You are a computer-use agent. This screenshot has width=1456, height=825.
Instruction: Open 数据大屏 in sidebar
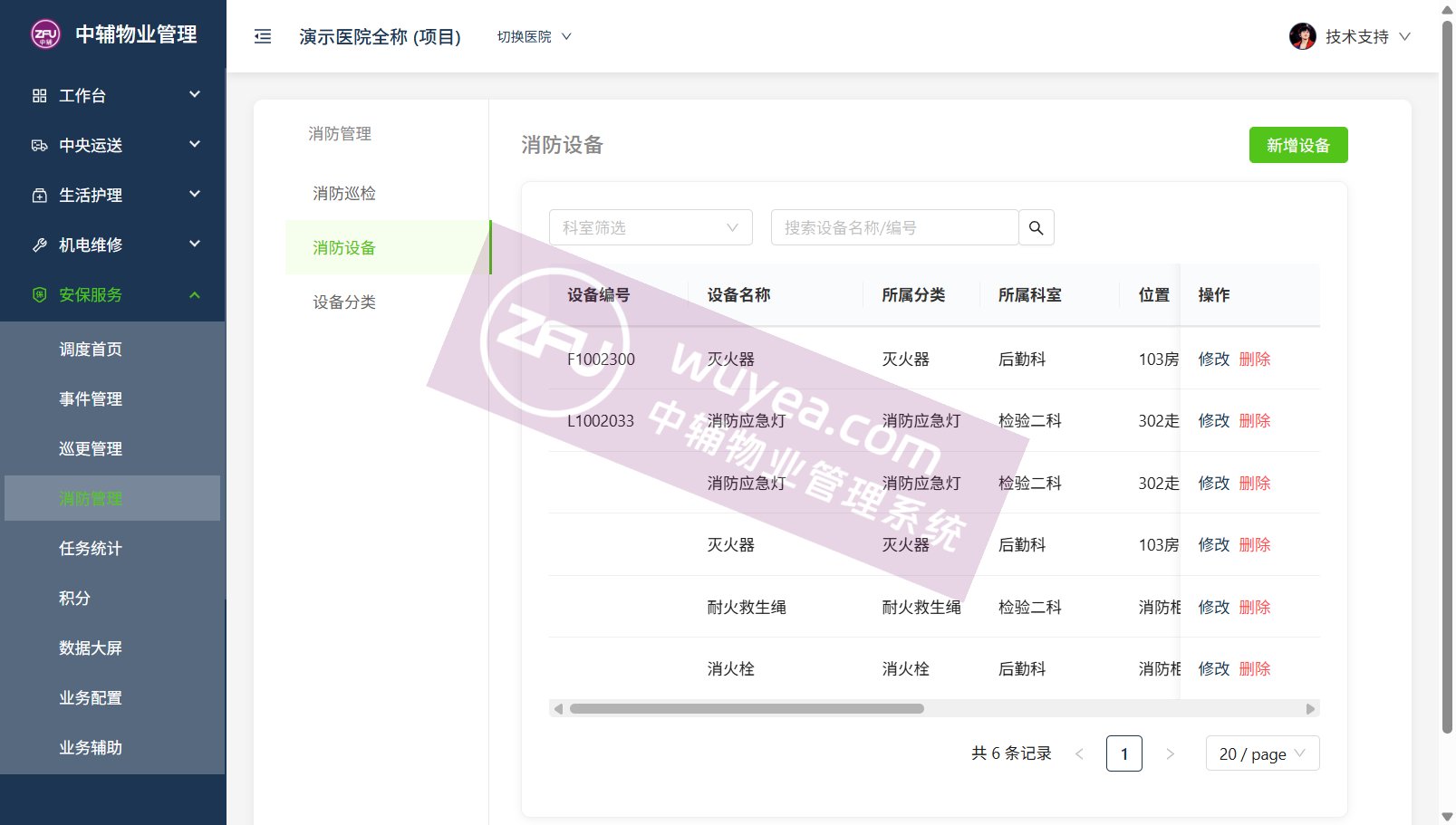click(x=91, y=648)
